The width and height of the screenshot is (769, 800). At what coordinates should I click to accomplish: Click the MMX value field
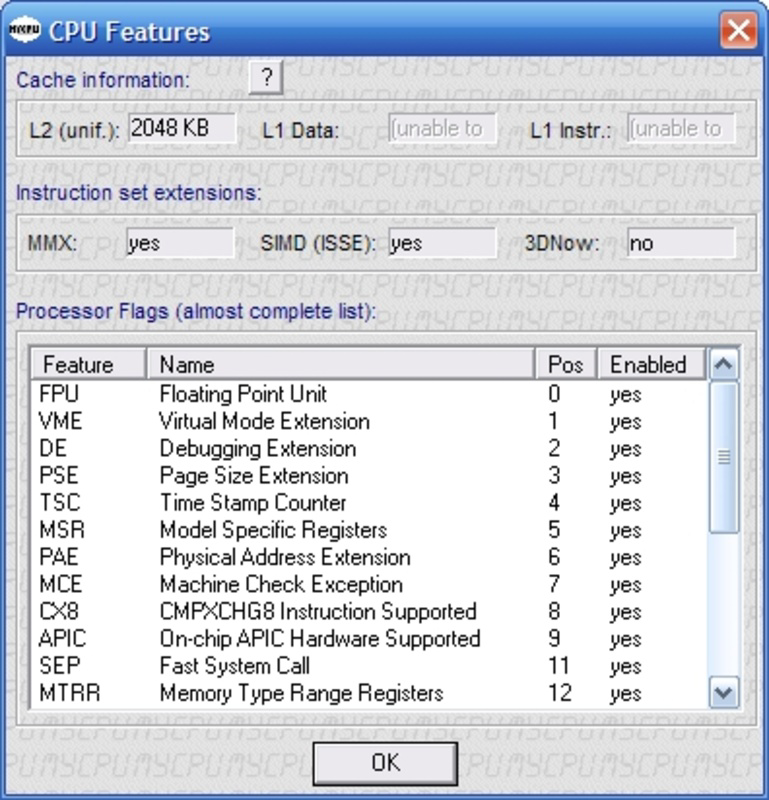pos(180,243)
